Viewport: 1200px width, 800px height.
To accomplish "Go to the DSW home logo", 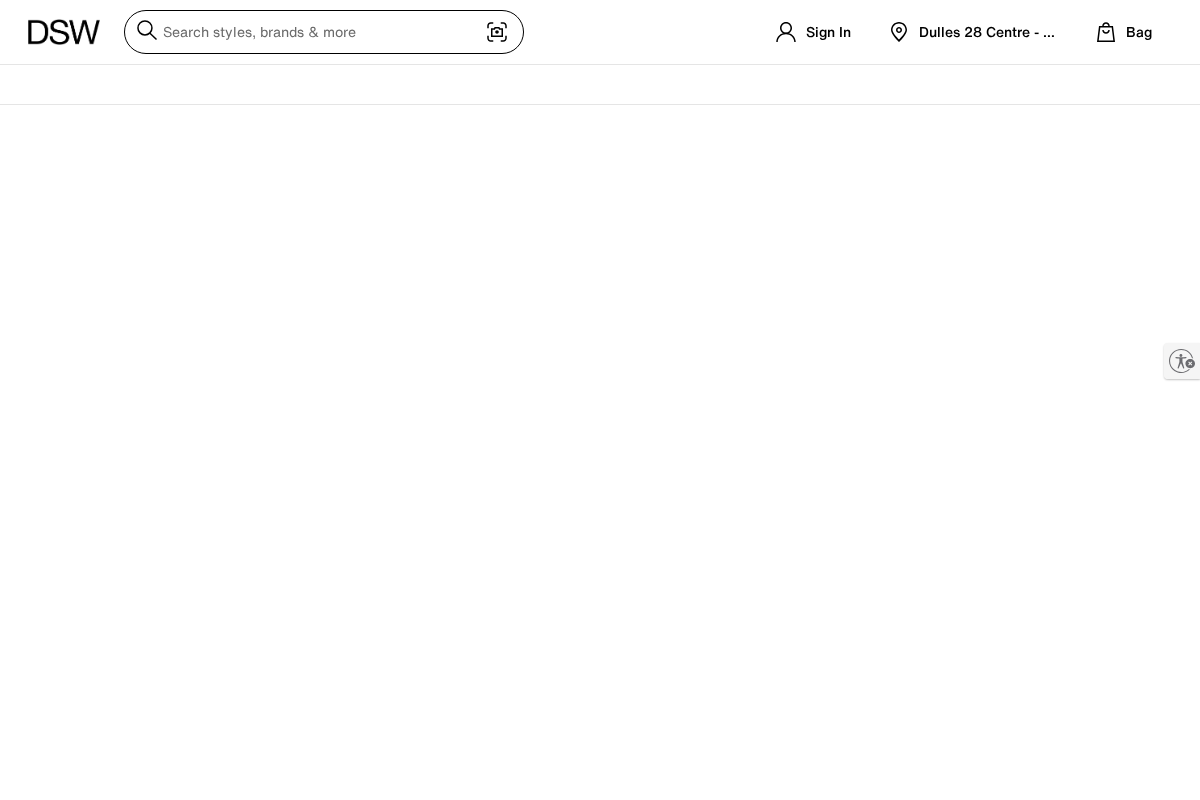I will (x=64, y=32).
